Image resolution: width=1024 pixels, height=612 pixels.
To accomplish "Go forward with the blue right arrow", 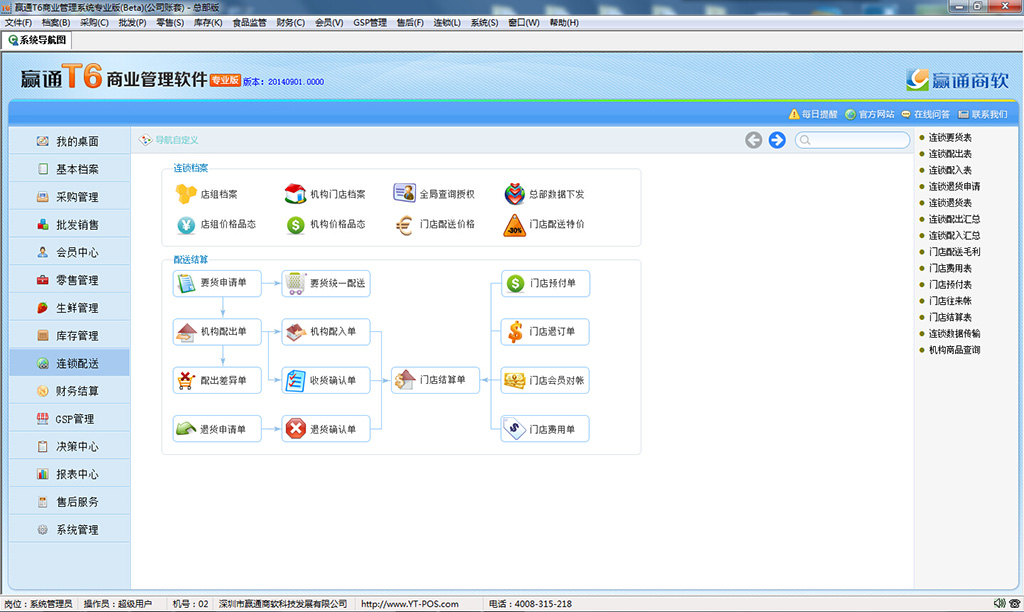I will [777, 140].
